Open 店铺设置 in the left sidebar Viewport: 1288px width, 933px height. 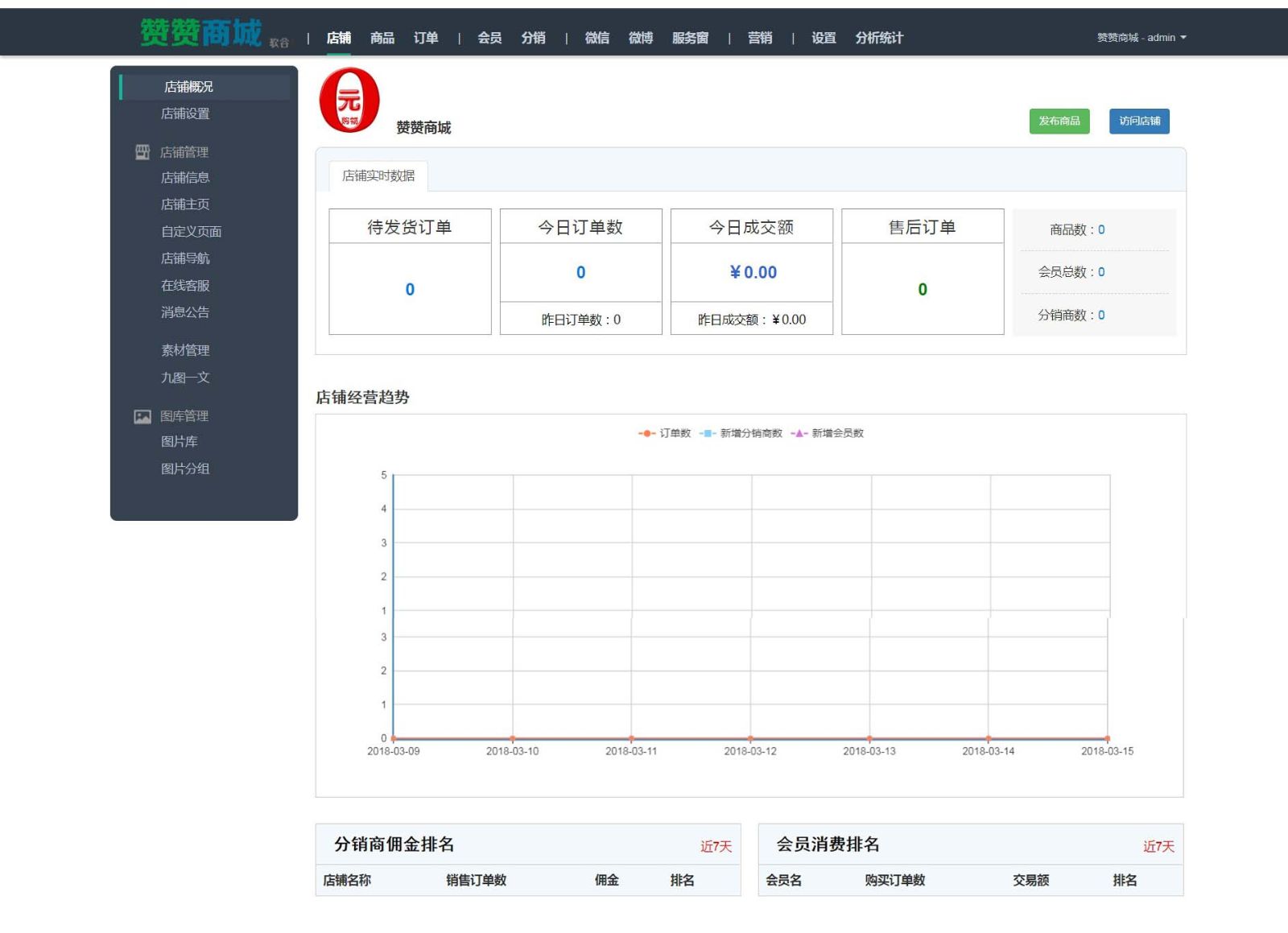(x=185, y=114)
